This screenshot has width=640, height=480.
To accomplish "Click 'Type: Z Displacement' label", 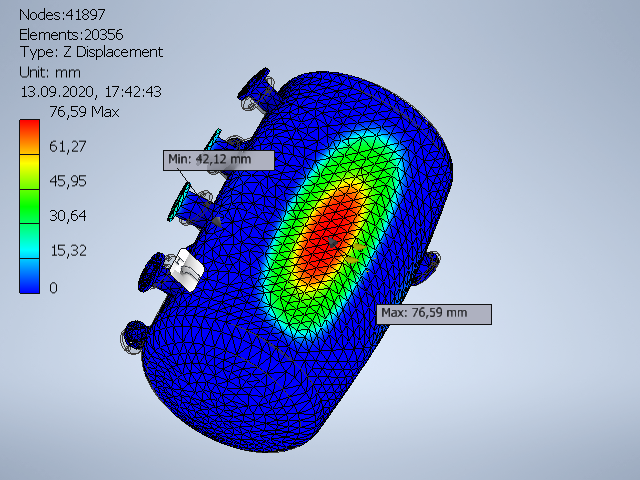I will [91, 52].
